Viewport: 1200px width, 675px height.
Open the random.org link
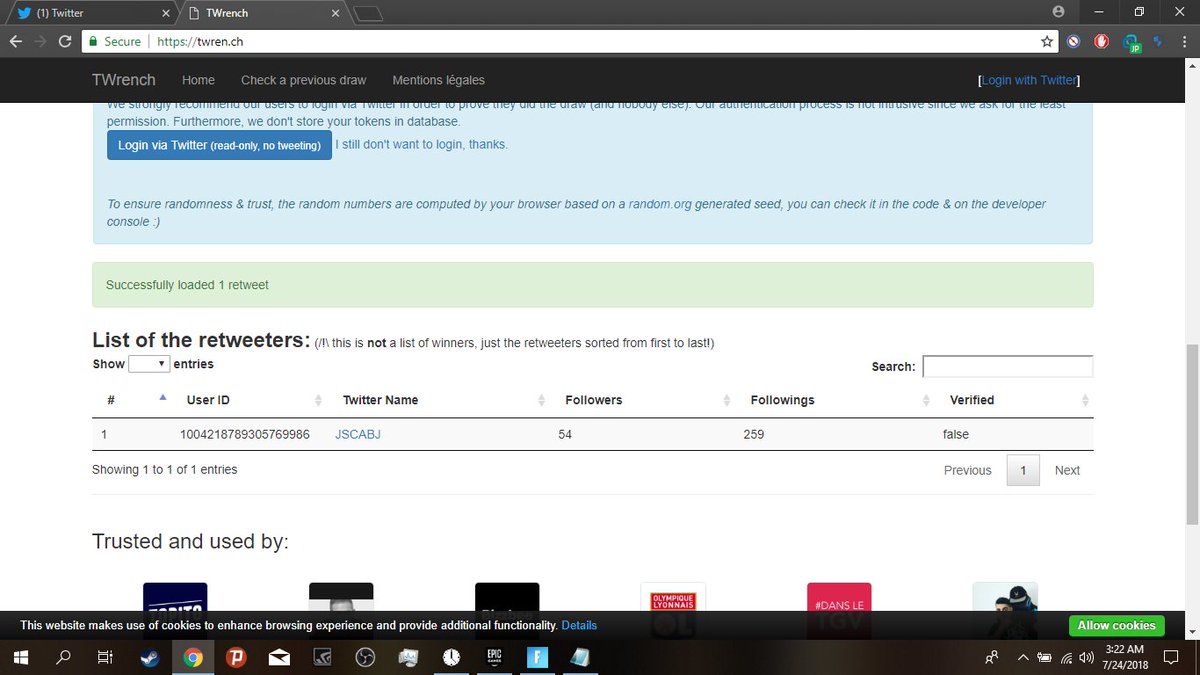(x=660, y=204)
